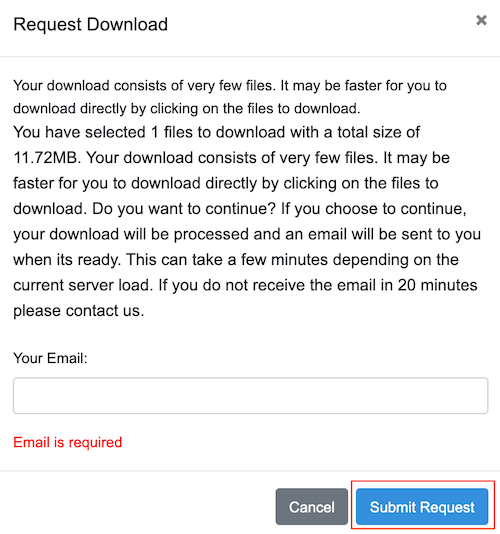Click 'an email will be sent to you' text

click(383, 234)
